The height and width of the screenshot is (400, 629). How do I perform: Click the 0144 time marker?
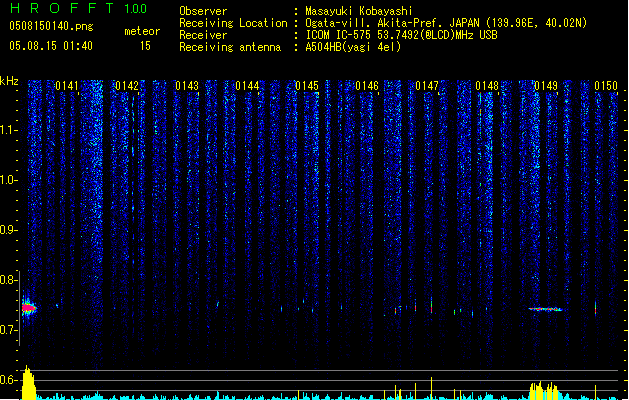247,86
